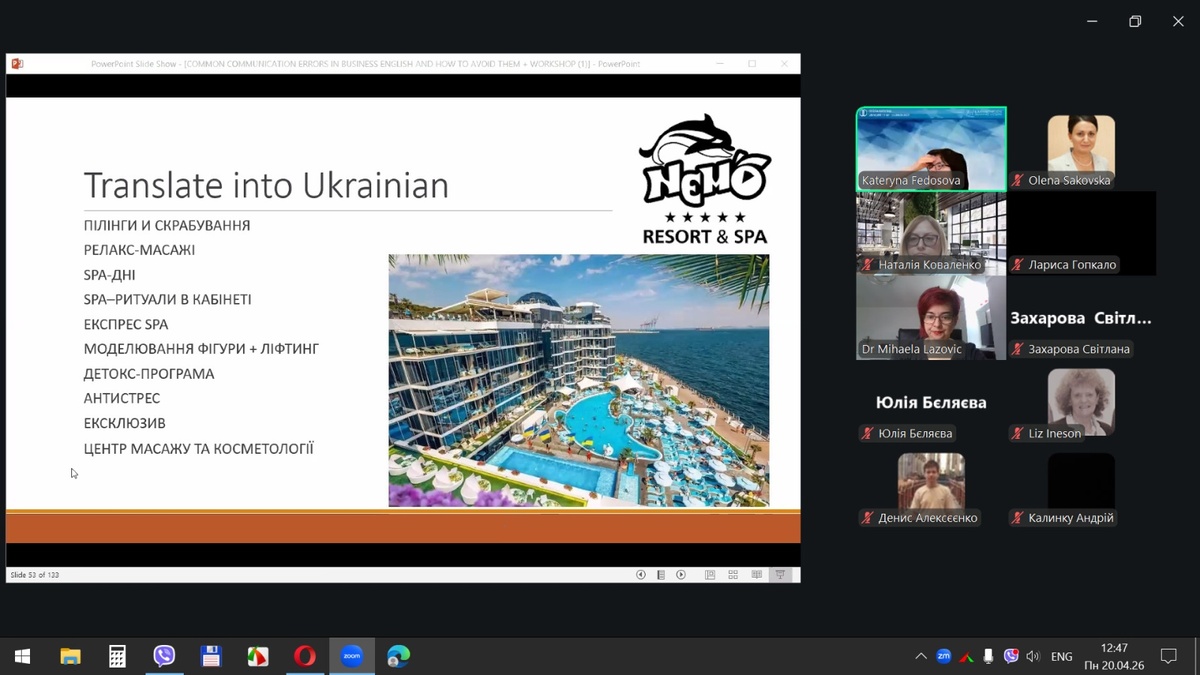Viewport: 1200px width, 675px height.
Task: Open Slide Sorter view icon
Action: [733, 575]
